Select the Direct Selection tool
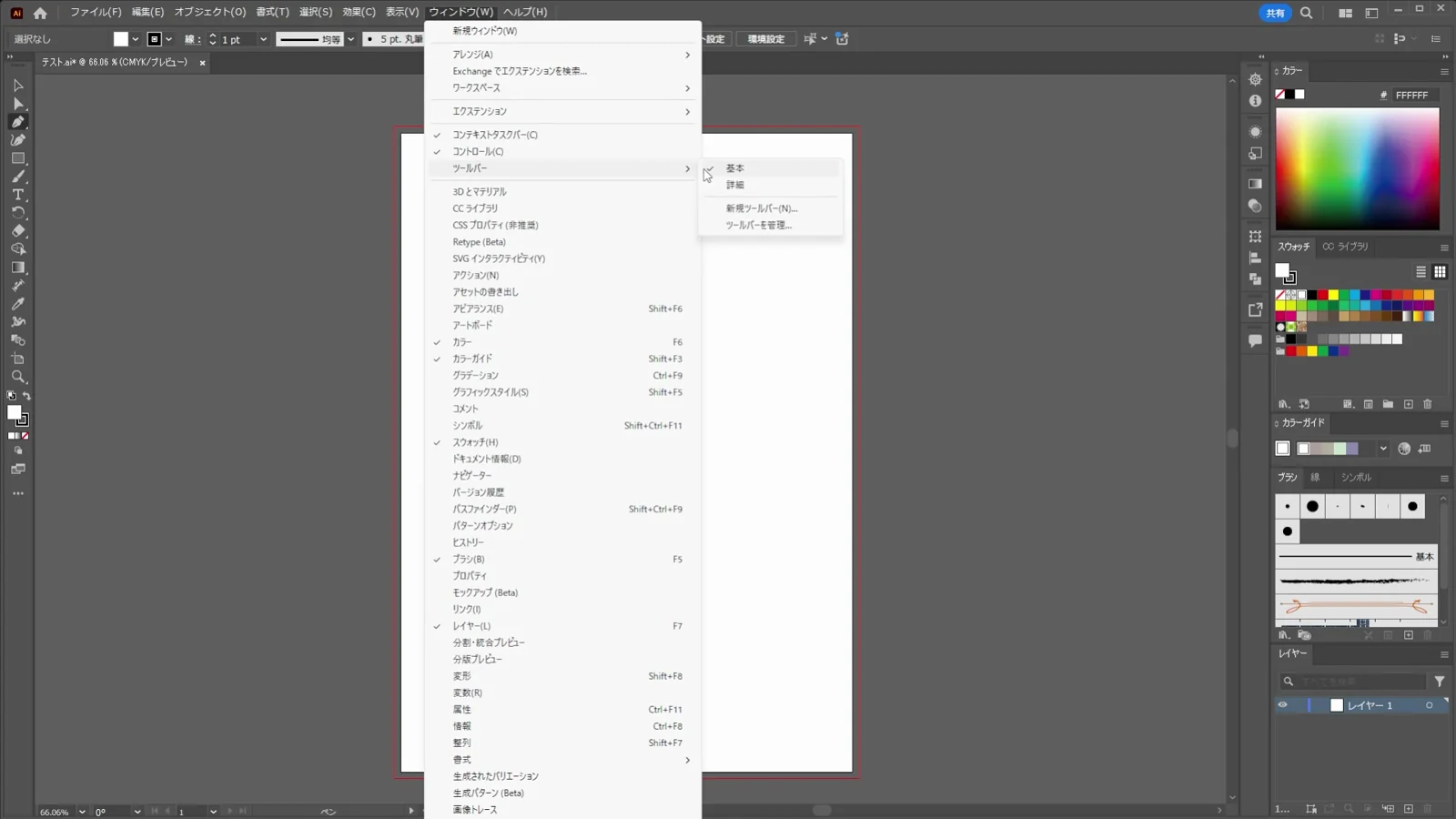The height and width of the screenshot is (819, 1456). [x=17, y=103]
